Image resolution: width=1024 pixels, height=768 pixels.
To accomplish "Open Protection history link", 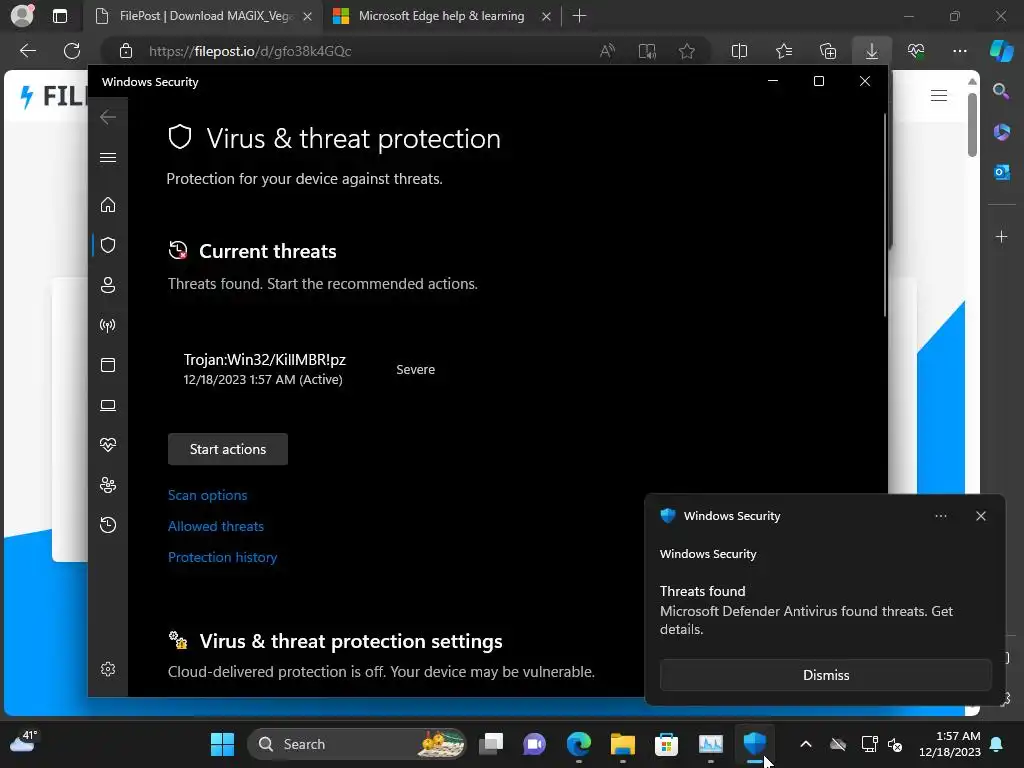I will [223, 557].
